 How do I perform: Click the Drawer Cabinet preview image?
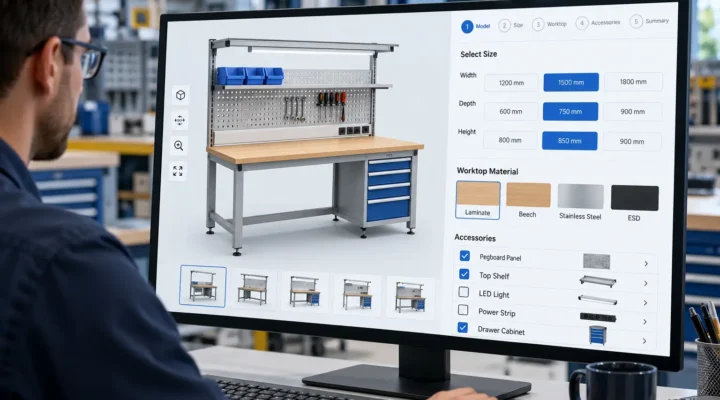pos(597,335)
